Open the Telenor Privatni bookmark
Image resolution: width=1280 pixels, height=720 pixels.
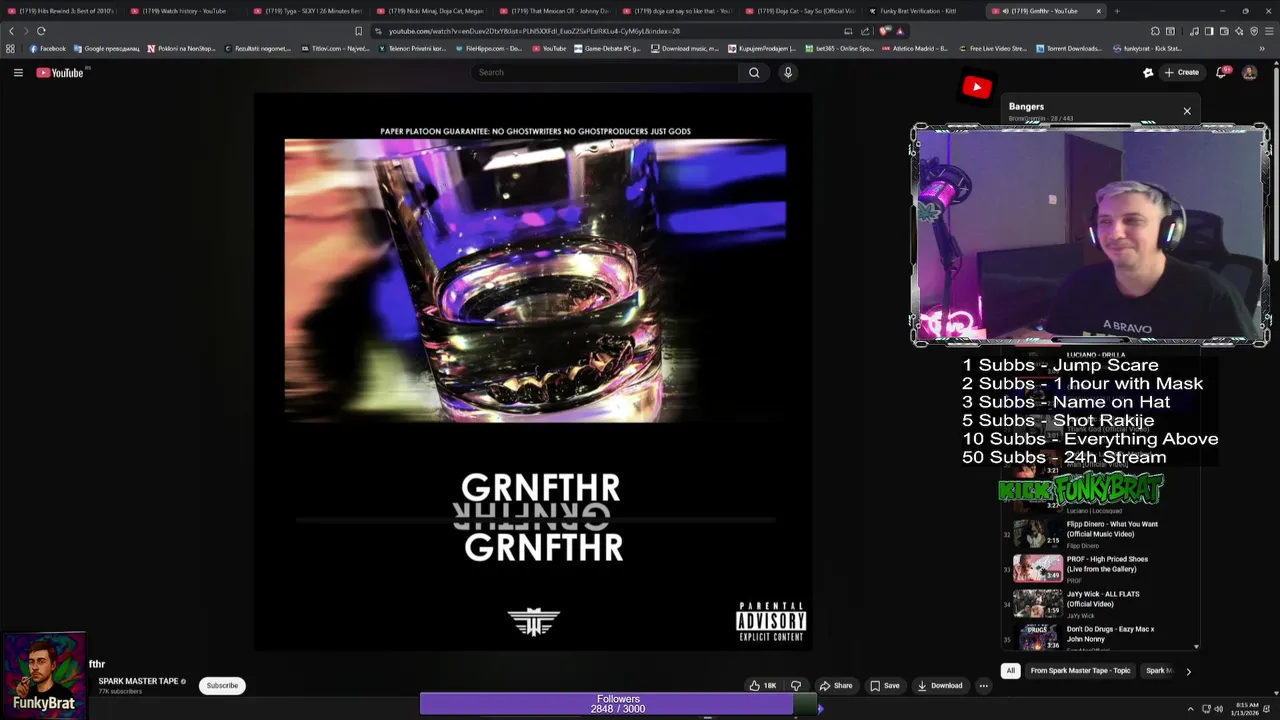(x=411, y=48)
